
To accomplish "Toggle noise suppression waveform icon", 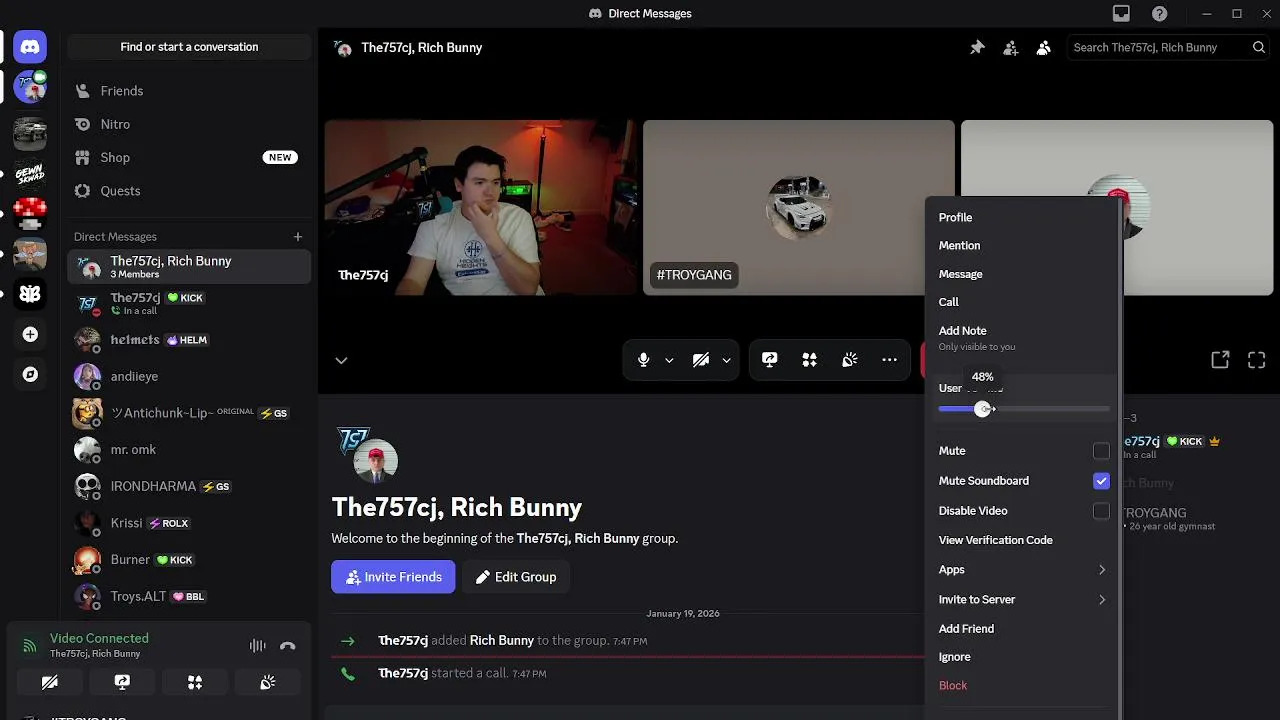I will tap(257, 646).
